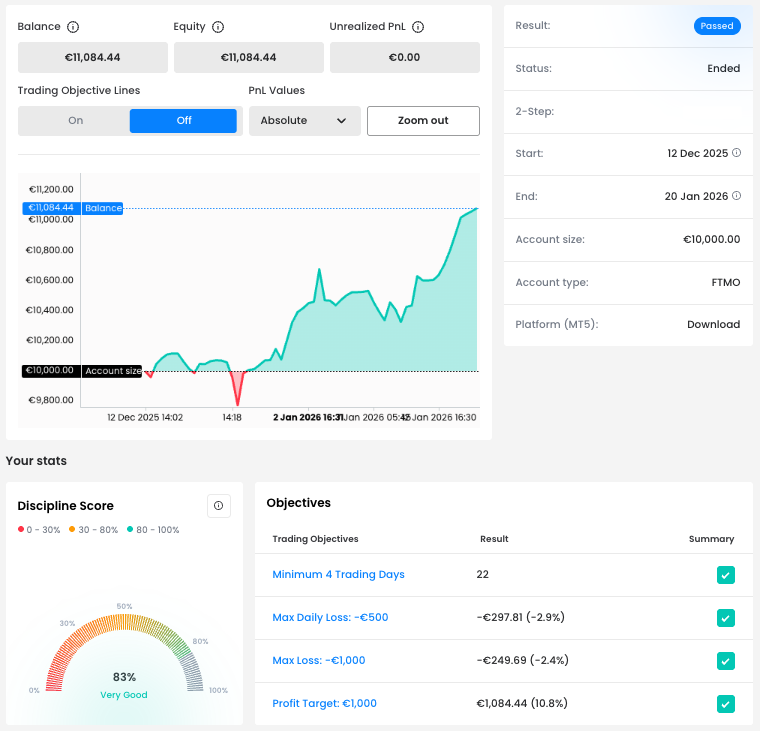Open the Minimum 4 Trading Days objective

pos(338,574)
